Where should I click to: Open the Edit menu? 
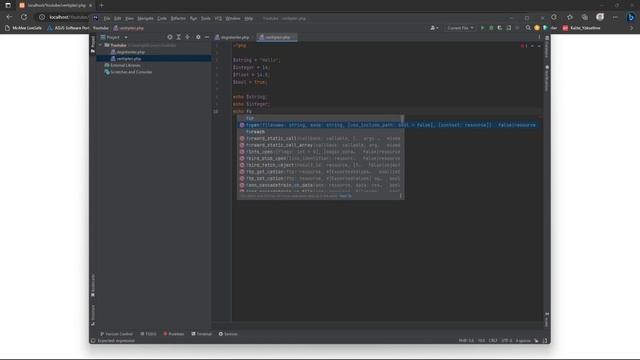[118, 18]
